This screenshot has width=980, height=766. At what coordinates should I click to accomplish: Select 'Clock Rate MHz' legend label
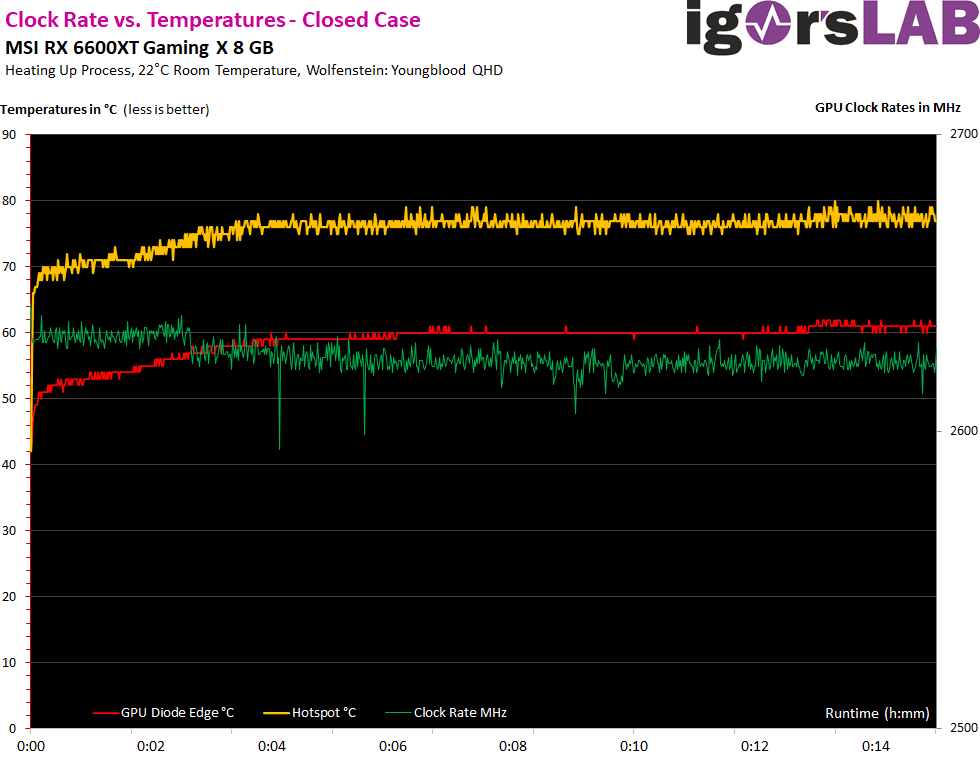click(460, 713)
